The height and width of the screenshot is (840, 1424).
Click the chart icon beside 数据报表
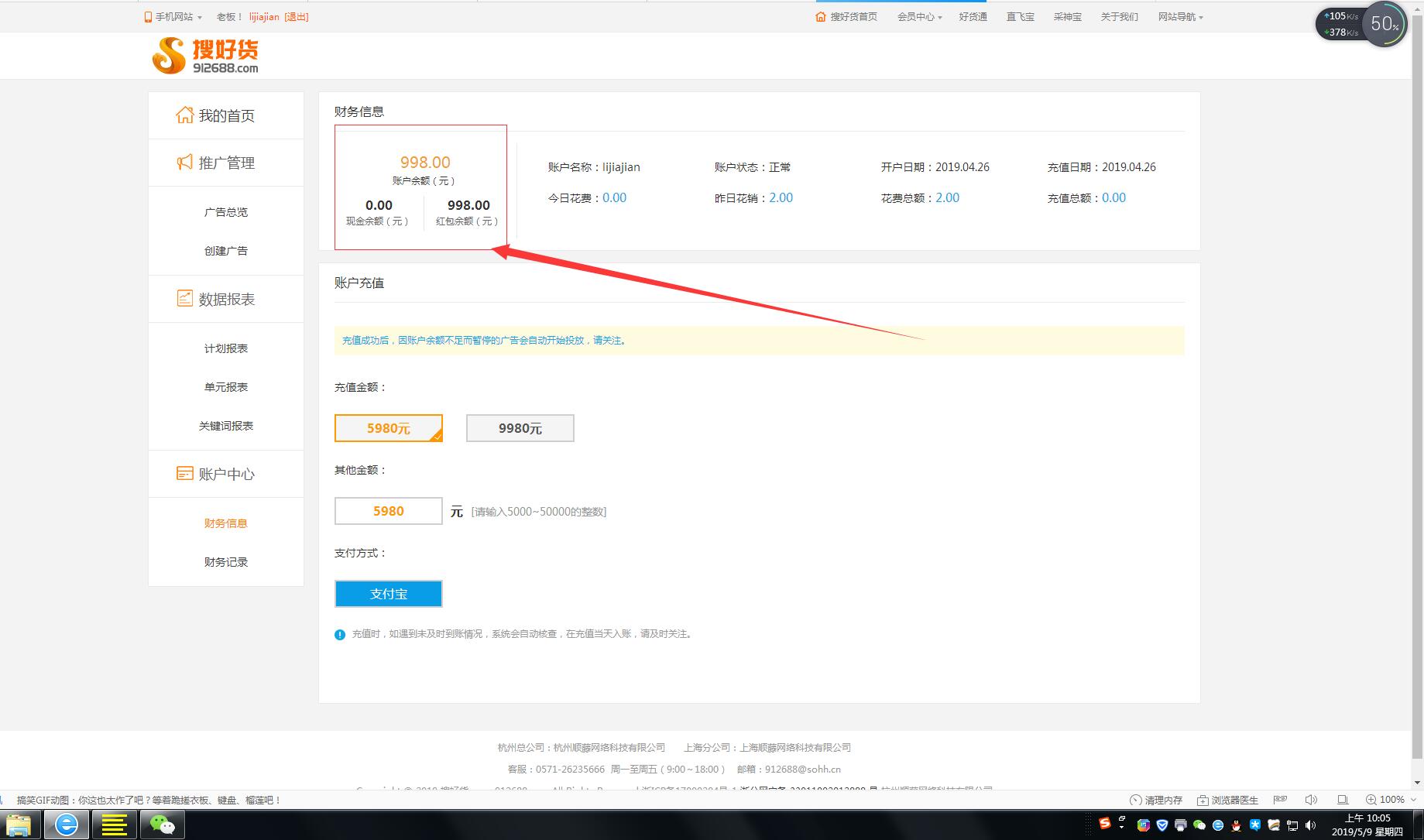click(184, 299)
